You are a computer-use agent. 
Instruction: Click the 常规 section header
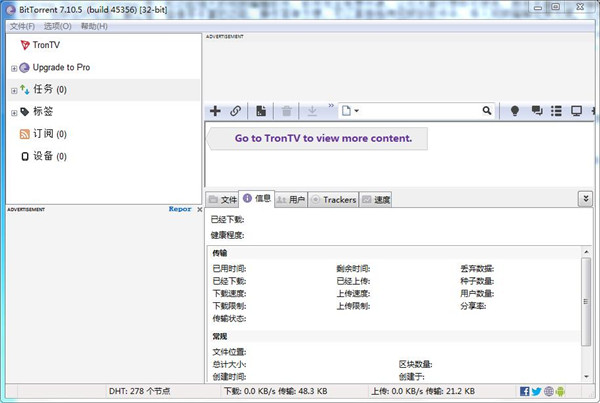coord(220,336)
